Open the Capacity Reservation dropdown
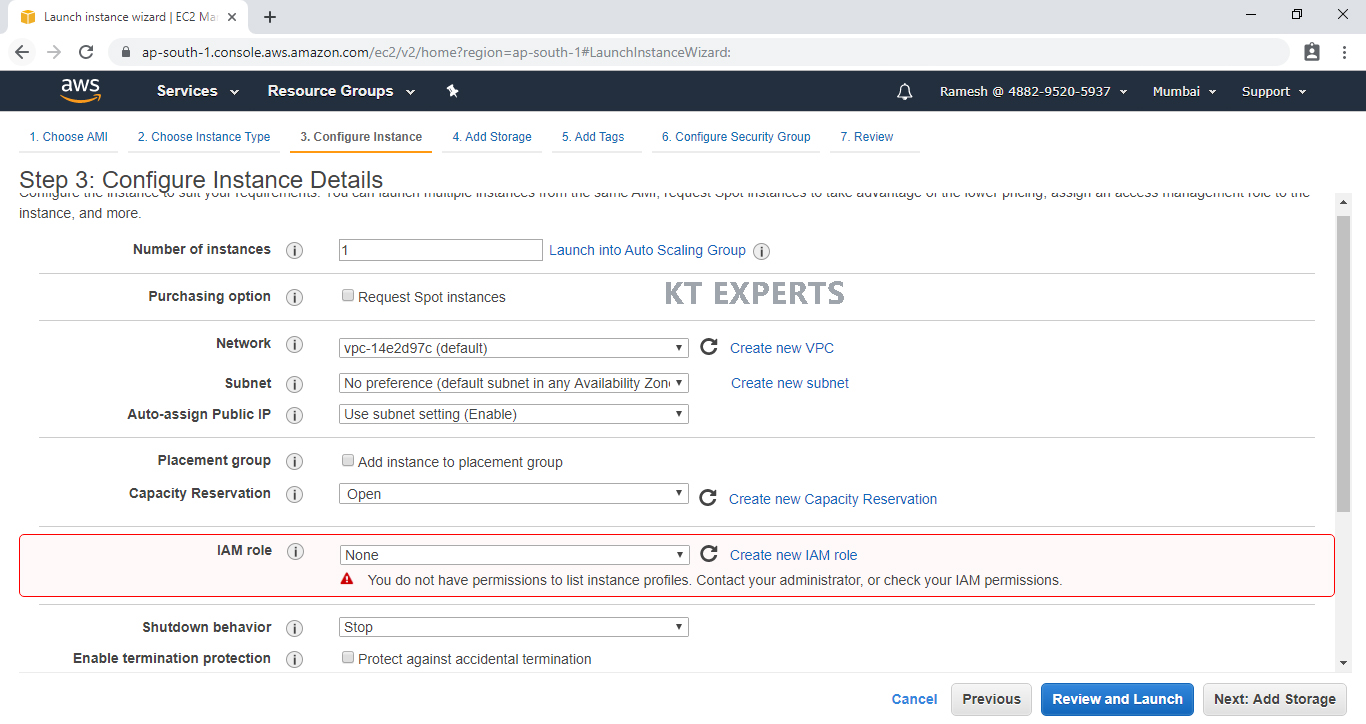The width and height of the screenshot is (1366, 724). click(514, 494)
